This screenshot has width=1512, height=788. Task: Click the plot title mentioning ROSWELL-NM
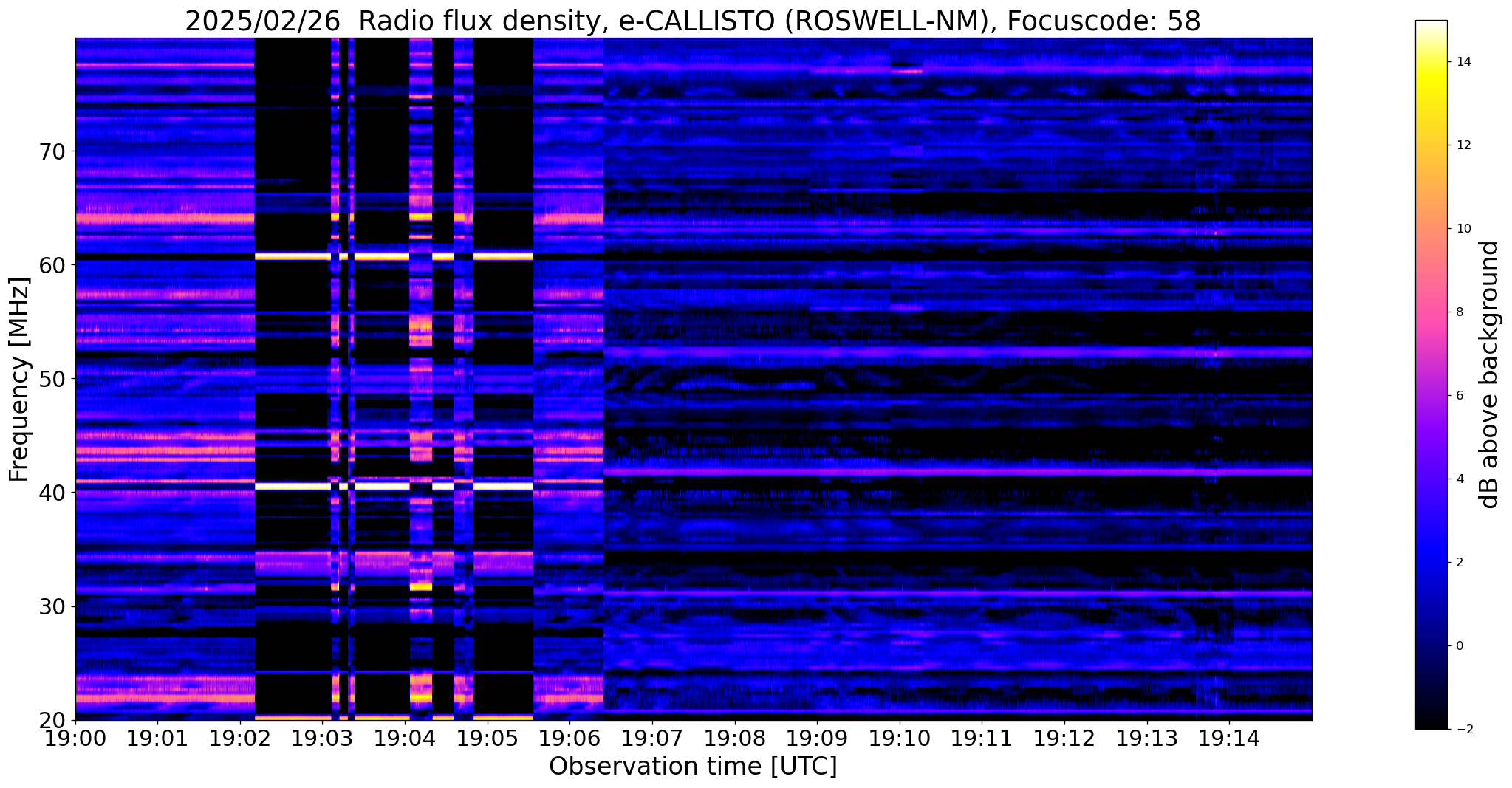point(693,21)
